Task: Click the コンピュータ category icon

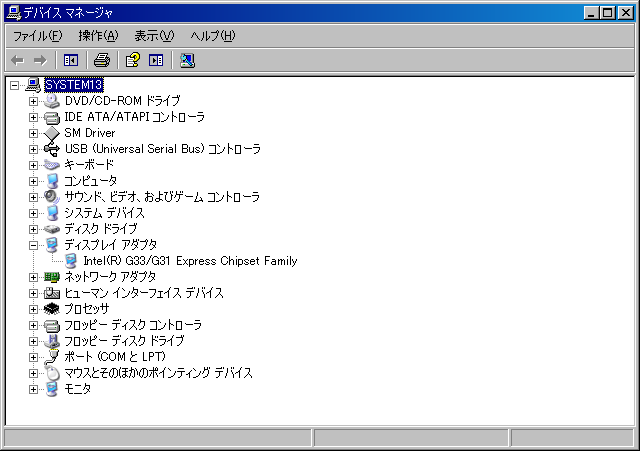Action: 52,181
